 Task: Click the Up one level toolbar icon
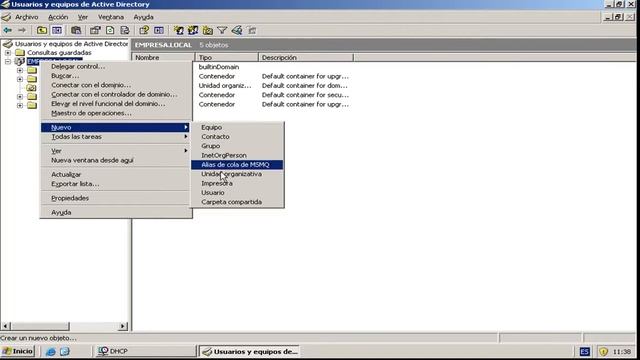click(x=42, y=30)
